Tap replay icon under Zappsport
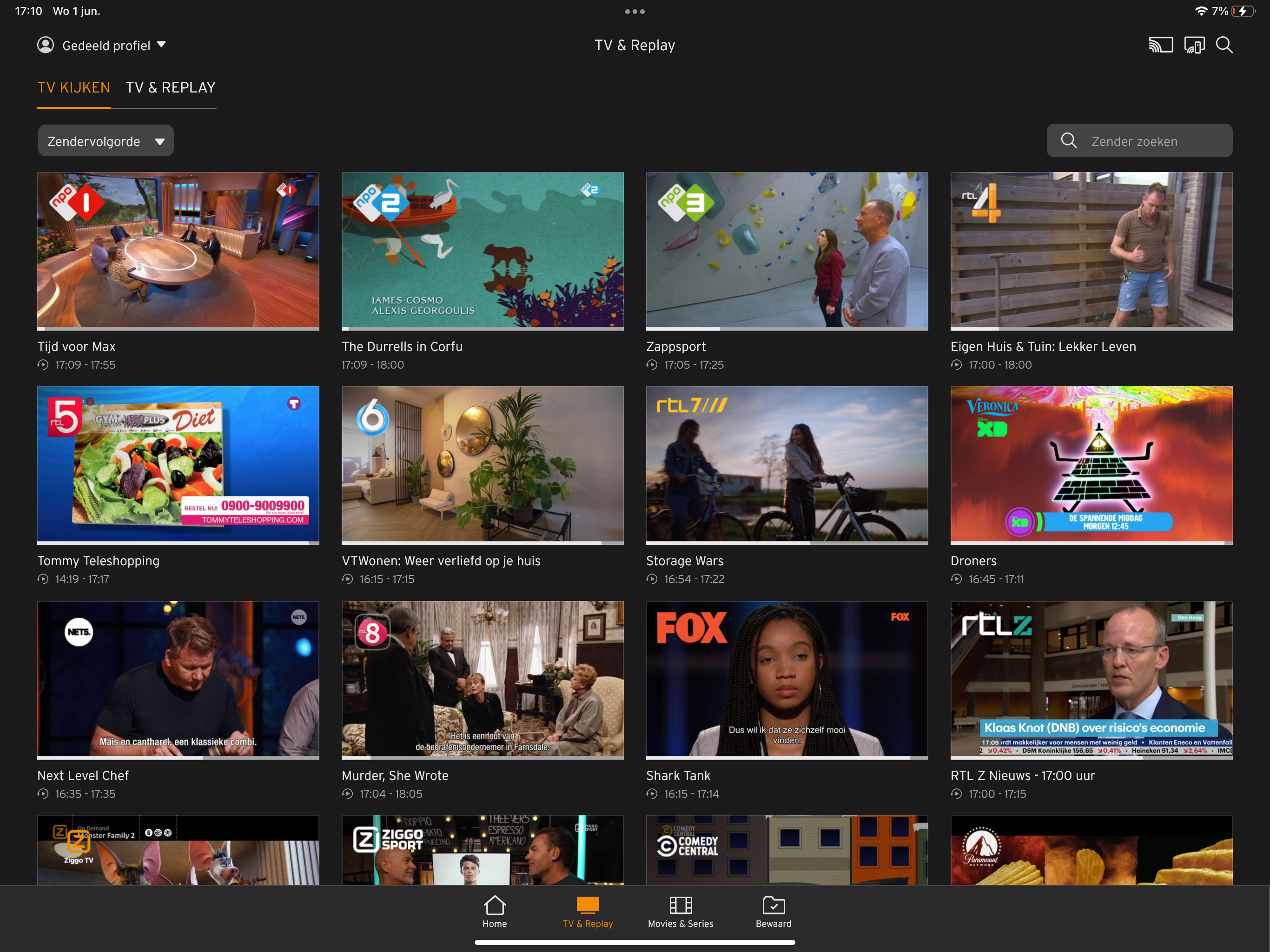Image resolution: width=1270 pixels, height=952 pixels. [x=652, y=364]
